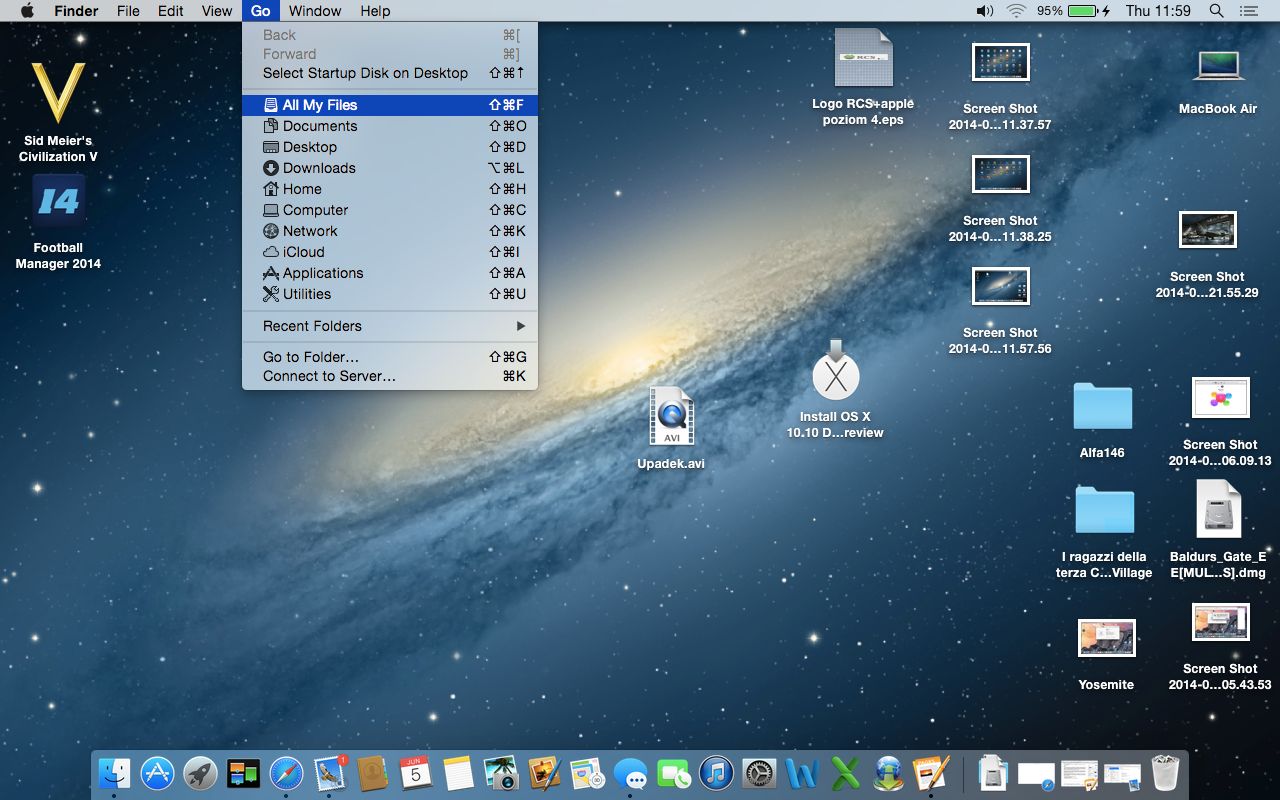Expand the Recent Folders submenu
This screenshot has width=1280, height=800.
tap(390, 326)
